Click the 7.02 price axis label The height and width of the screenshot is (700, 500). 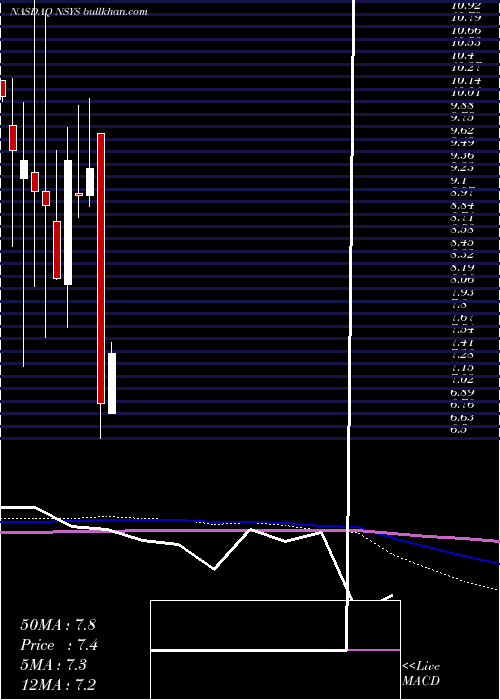tap(463, 380)
